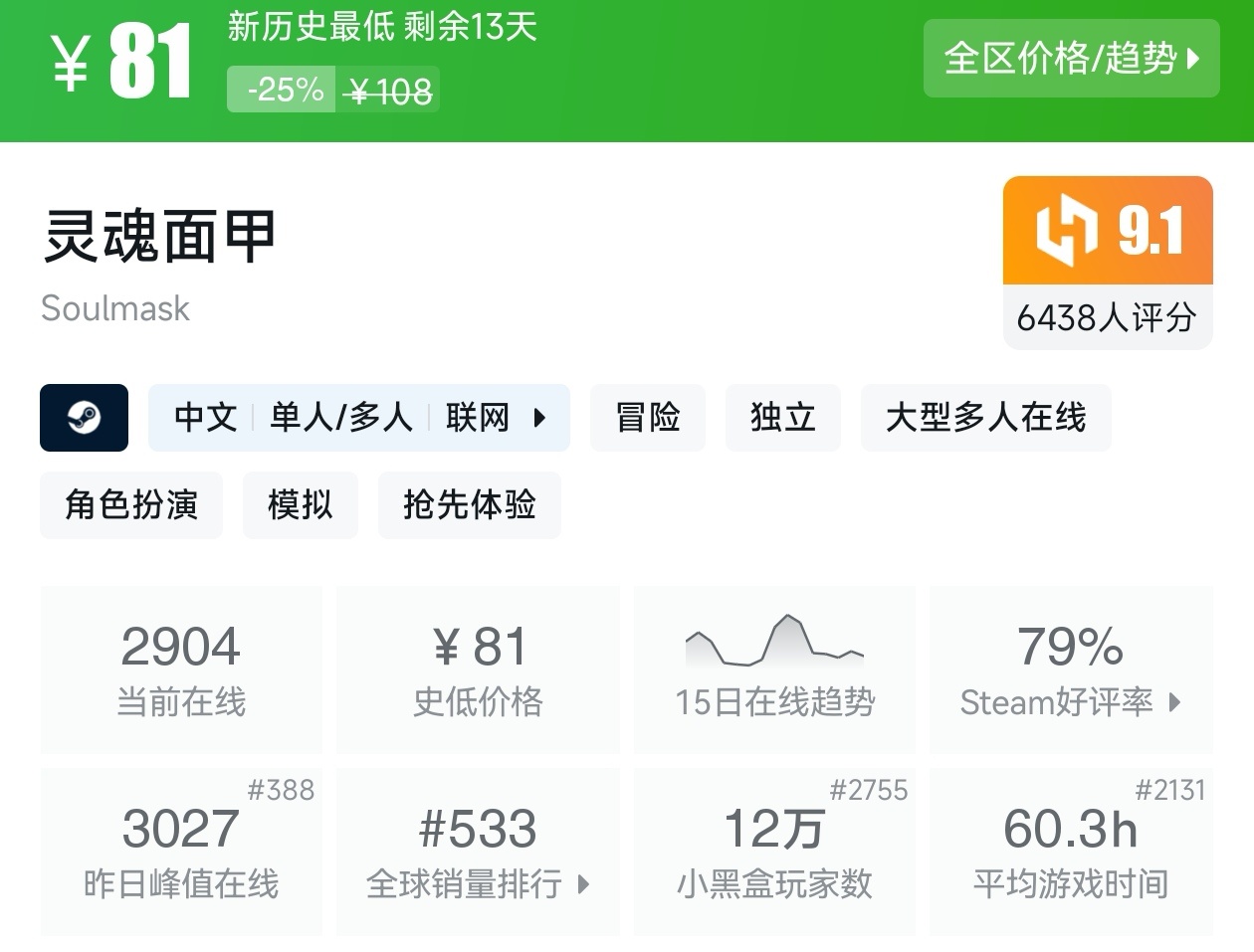Click the 单人/多人 mode label
Image resolution: width=1254 pixels, height=952 pixels.
click(x=341, y=418)
